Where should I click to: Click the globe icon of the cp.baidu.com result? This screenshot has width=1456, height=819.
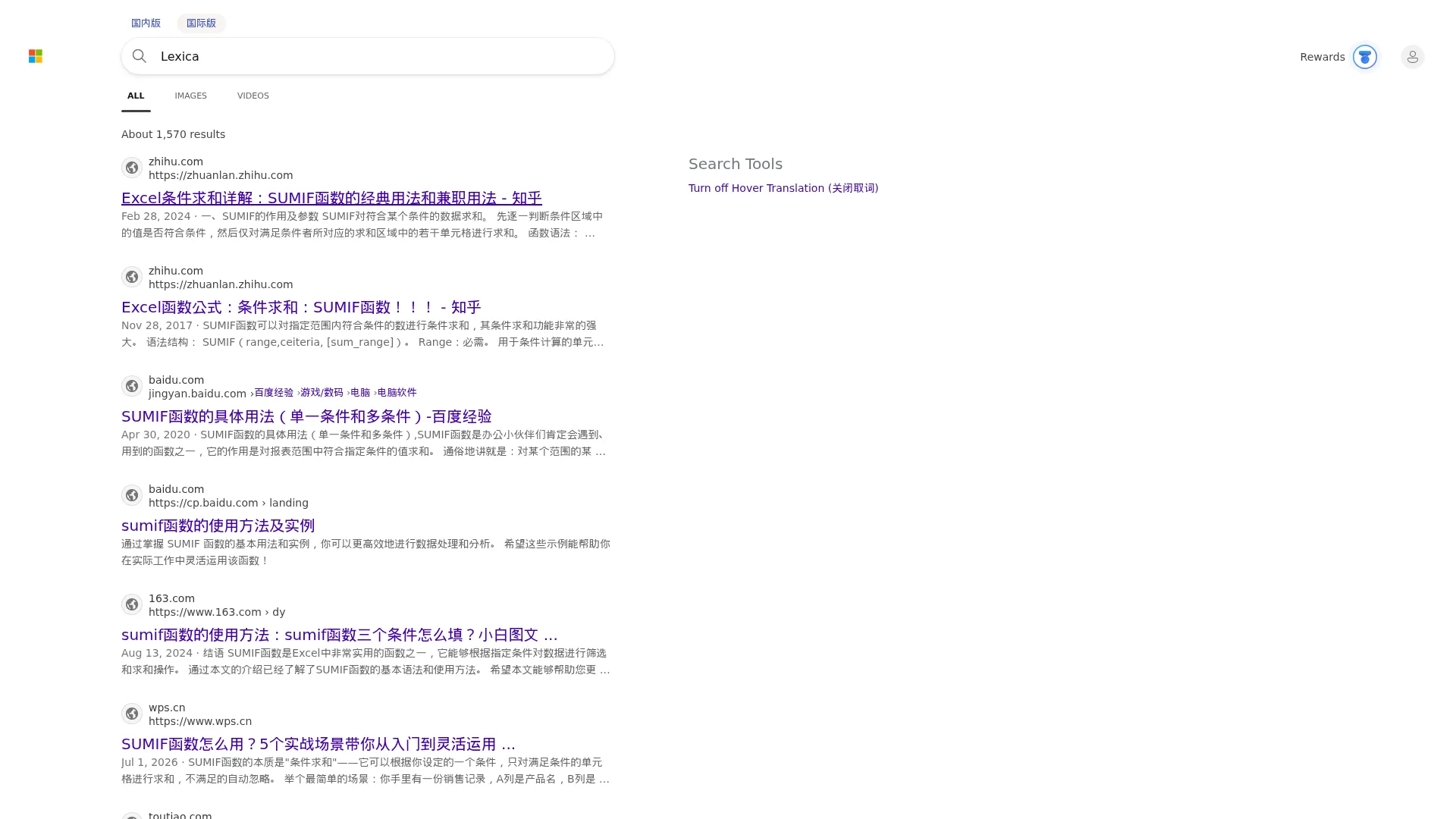[132, 495]
